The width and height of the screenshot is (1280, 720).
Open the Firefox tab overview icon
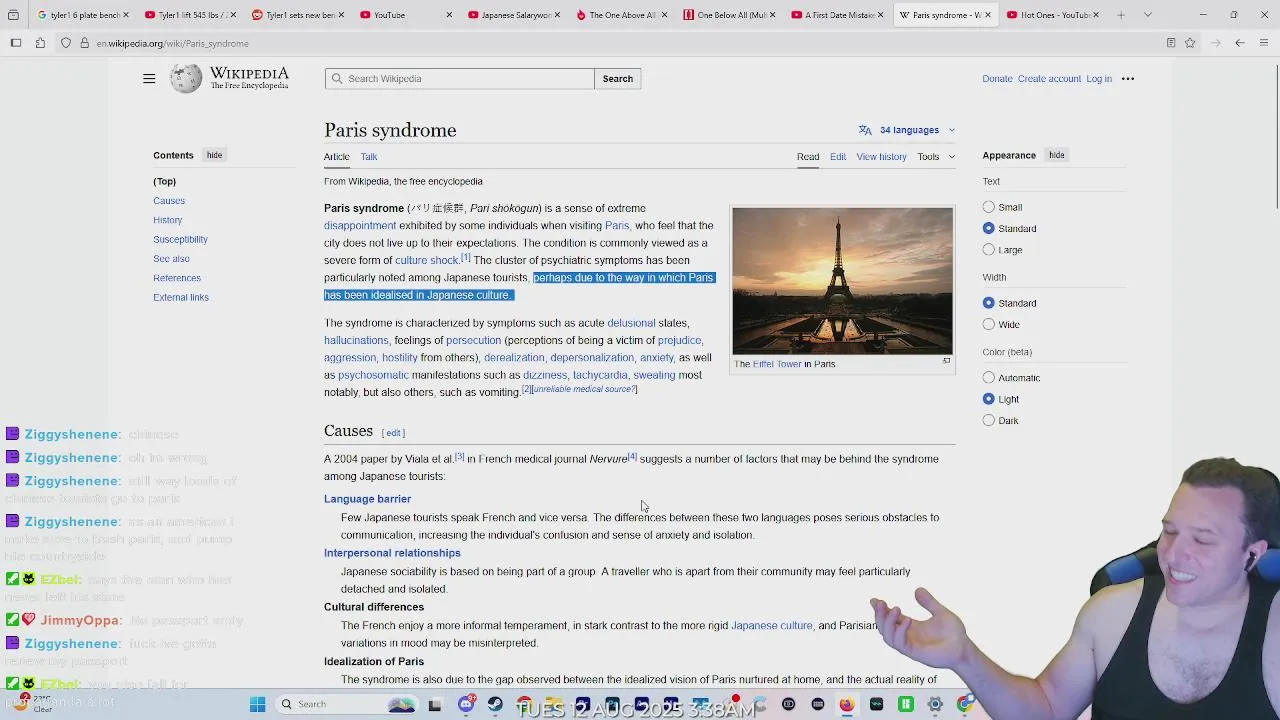coord(13,15)
